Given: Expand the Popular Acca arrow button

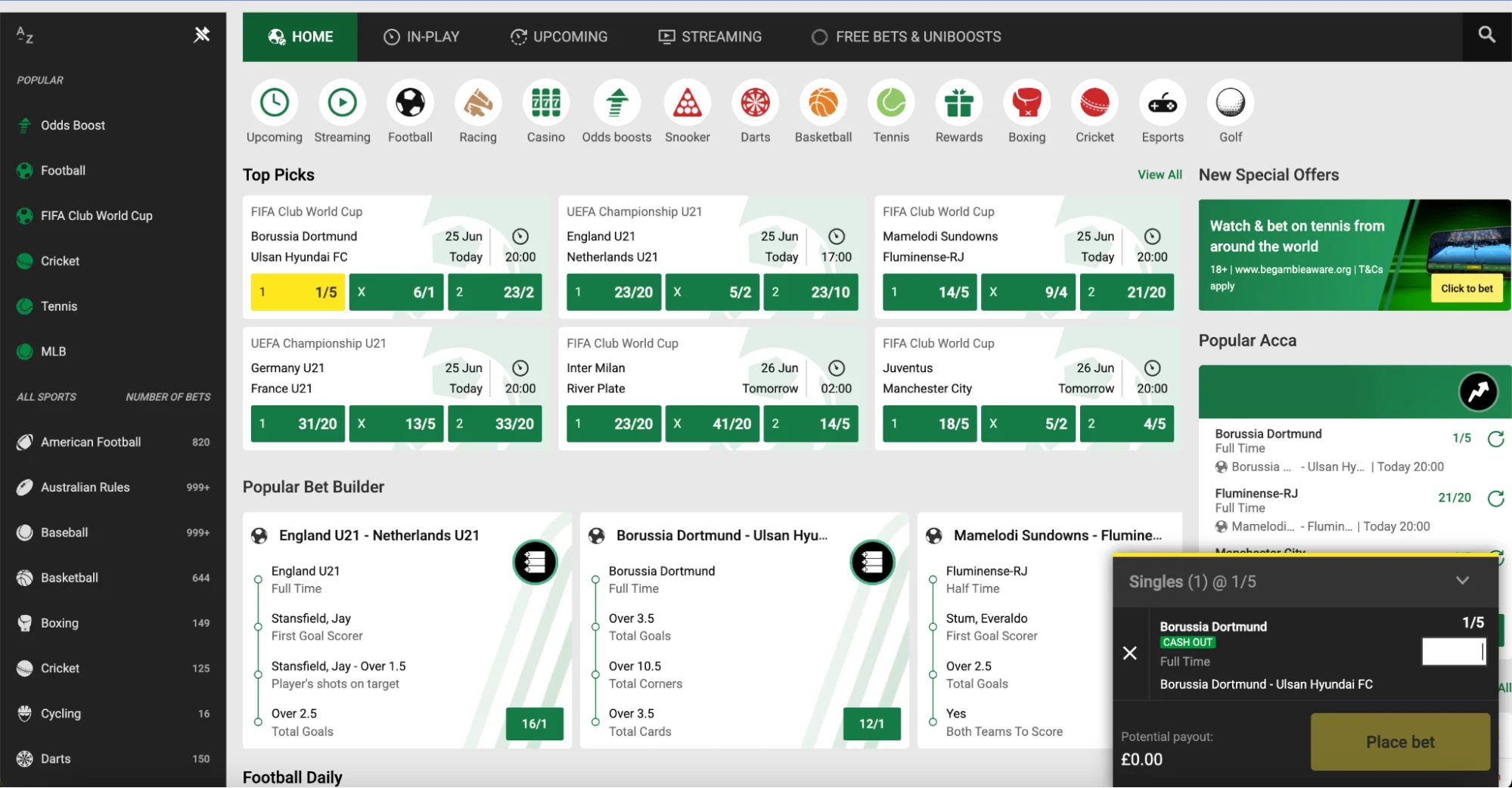Looking at the screenshot, I should pos(1477,392).
